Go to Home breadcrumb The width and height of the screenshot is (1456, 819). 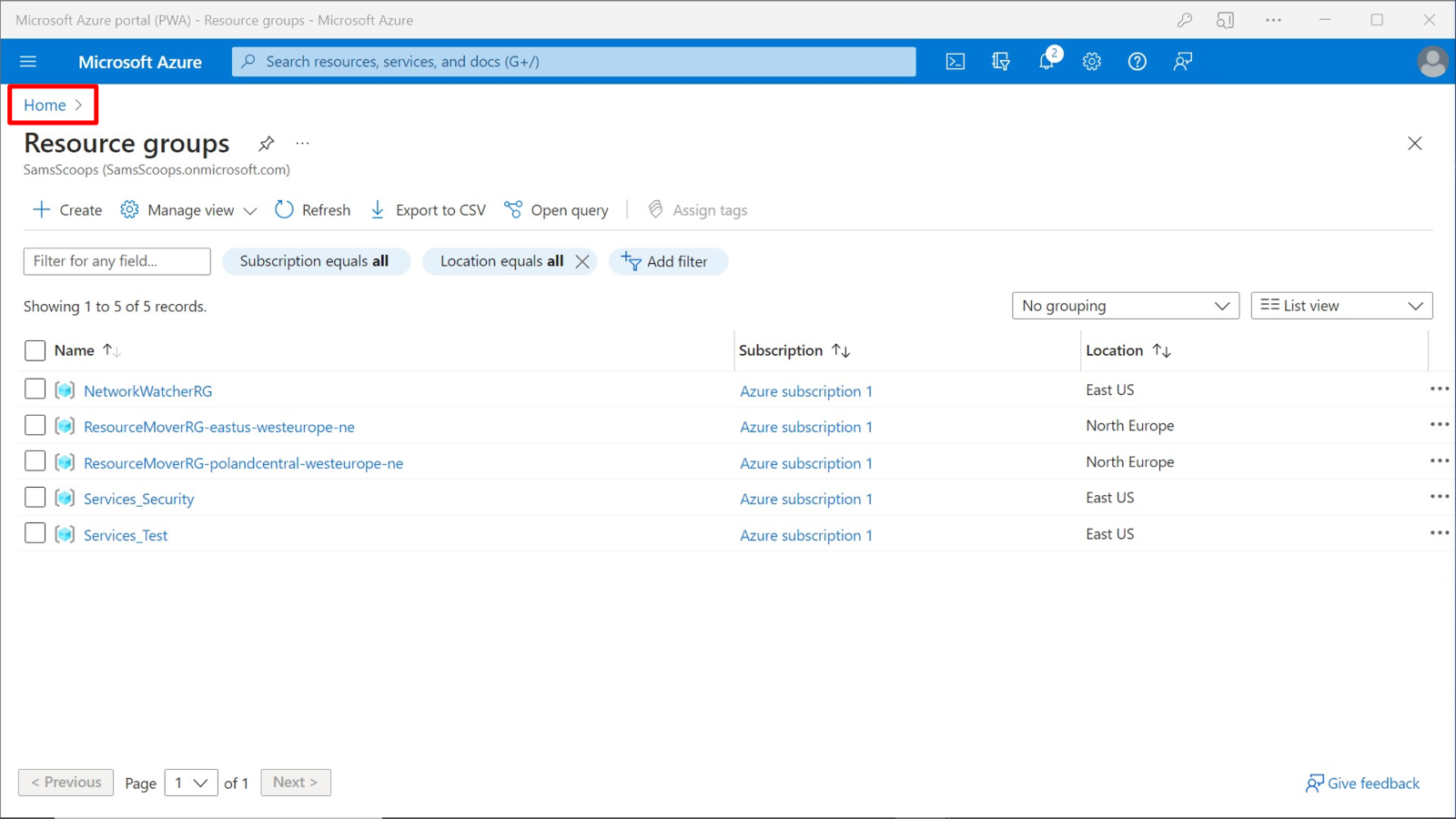(x=45, y=106)
